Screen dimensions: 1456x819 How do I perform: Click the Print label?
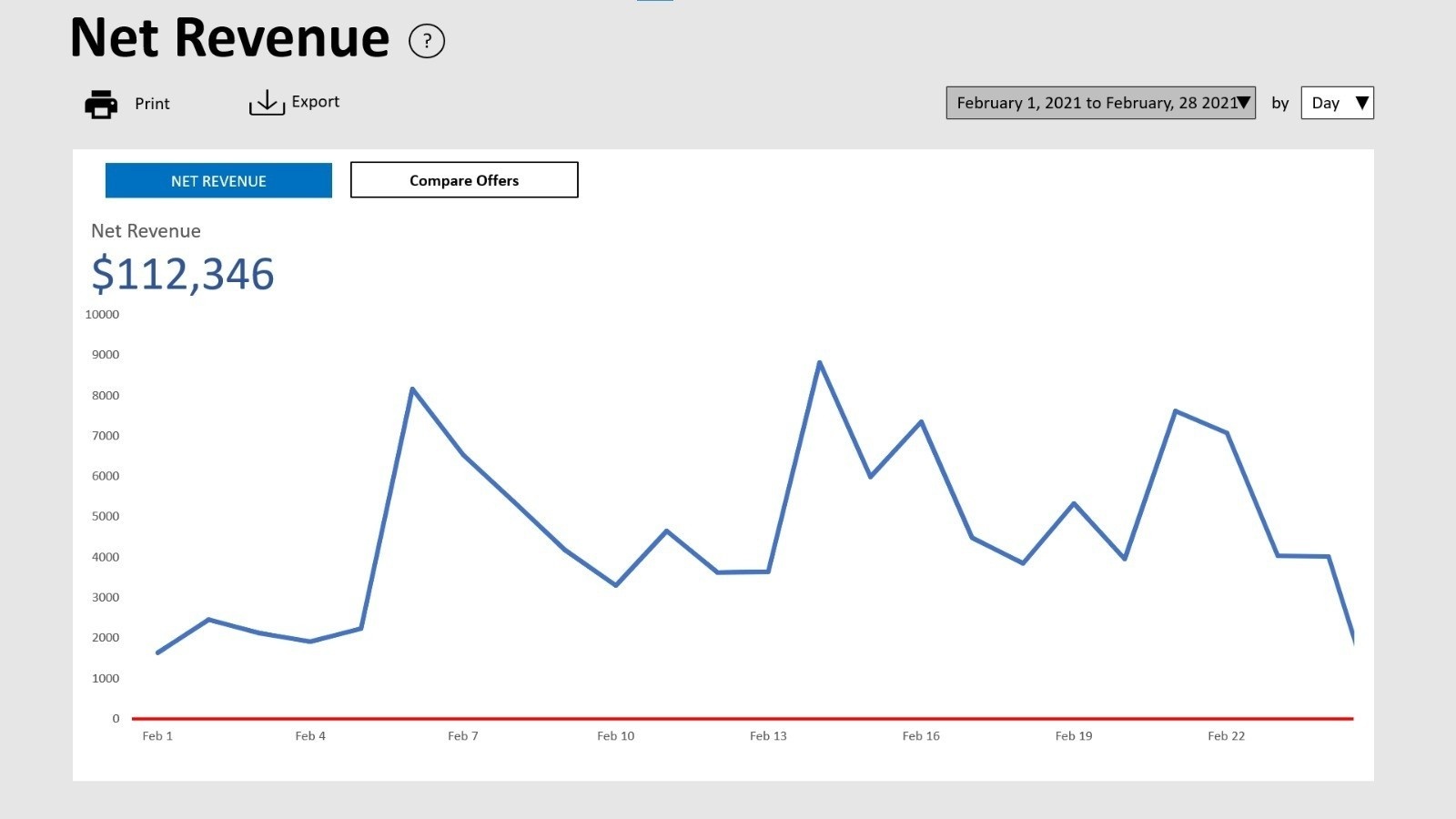pos(152,104)
